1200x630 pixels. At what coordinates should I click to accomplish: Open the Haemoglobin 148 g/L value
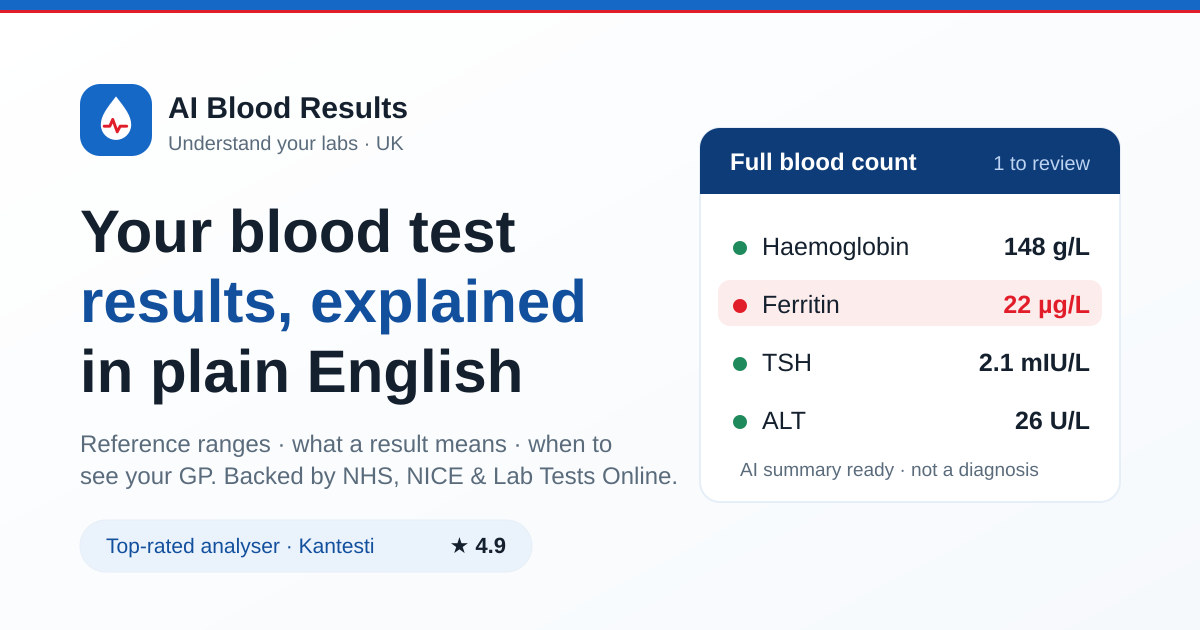pyautogui.click(x=1046, y=247)
